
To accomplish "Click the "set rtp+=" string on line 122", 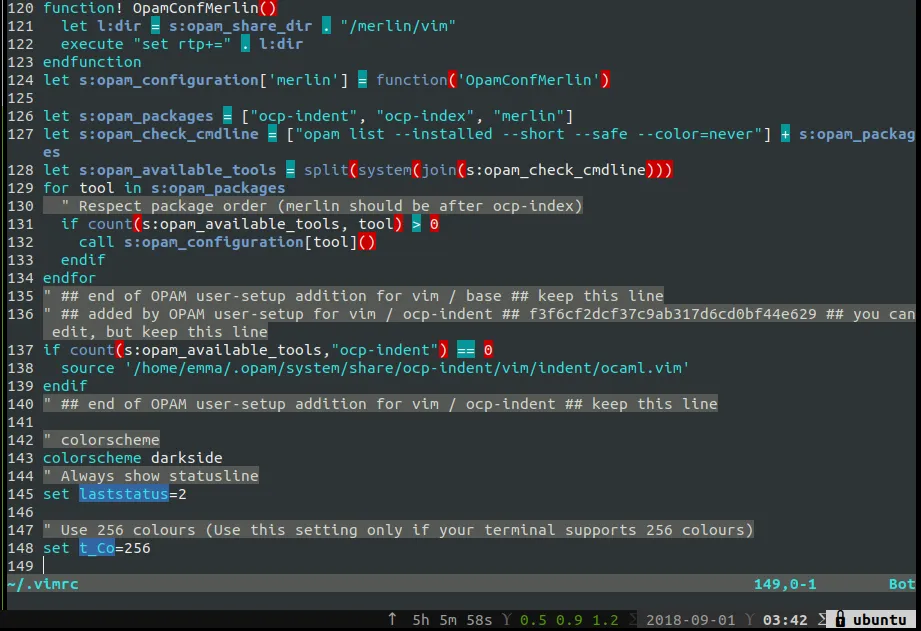I will point(182,44).
